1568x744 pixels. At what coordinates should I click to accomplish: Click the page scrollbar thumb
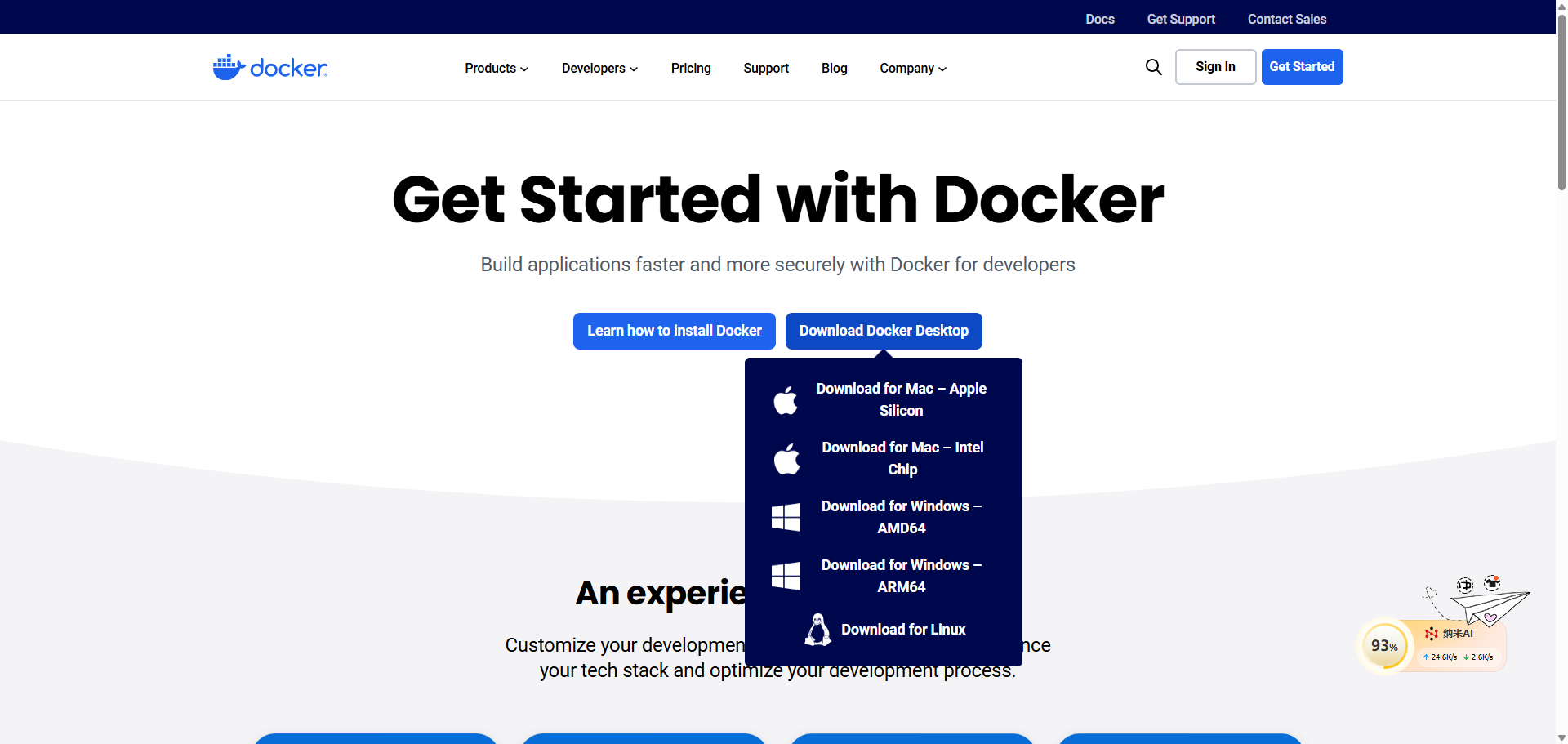coord(1561,102)
